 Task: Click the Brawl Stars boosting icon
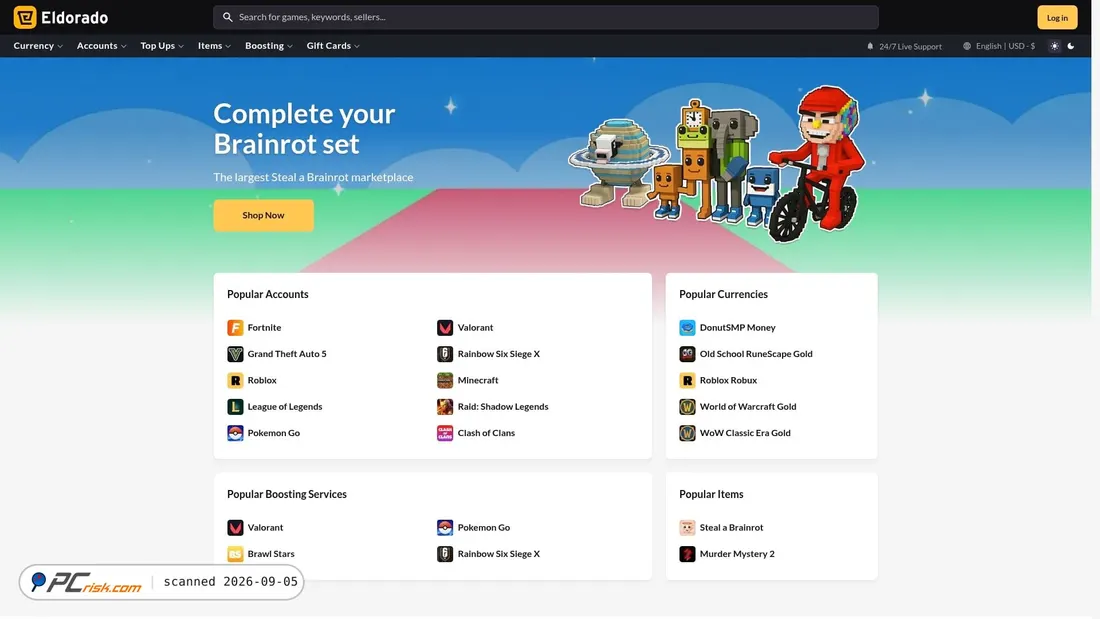coord(235,554)
